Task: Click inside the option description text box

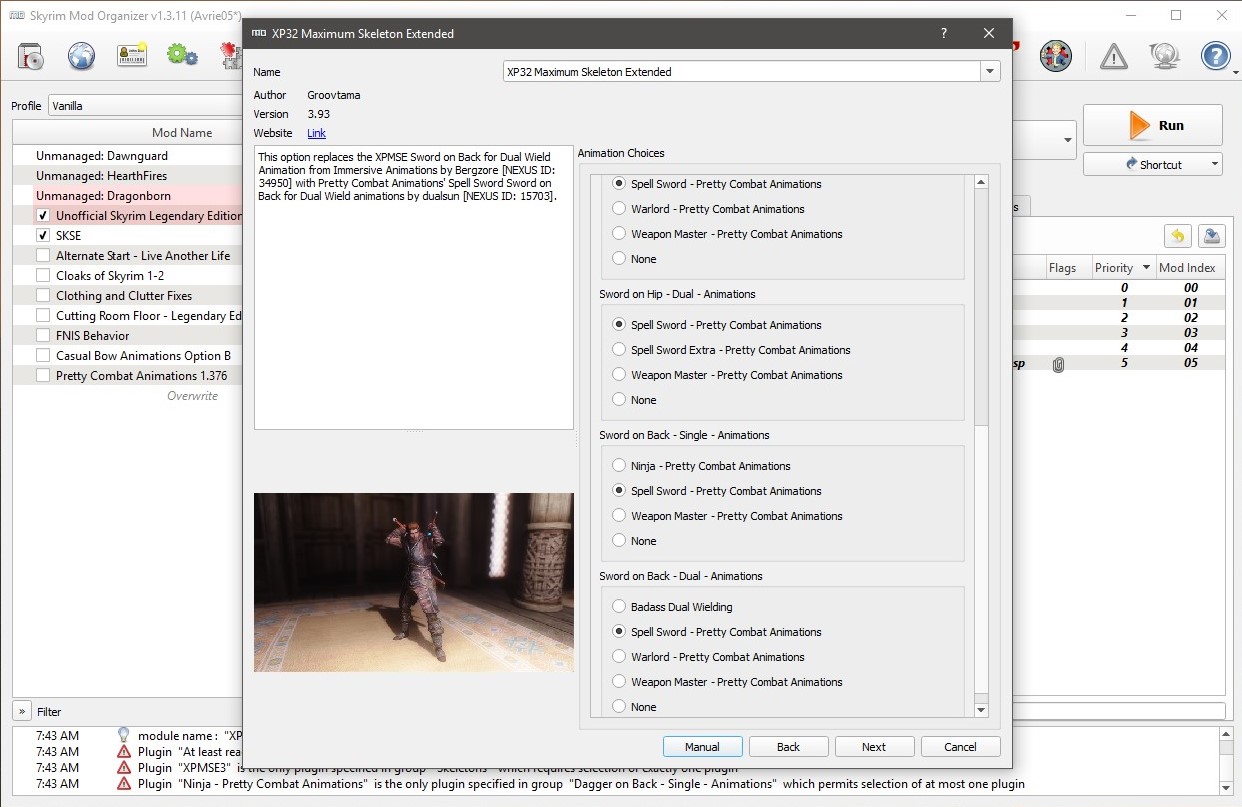Action: (x=414, y=288)
